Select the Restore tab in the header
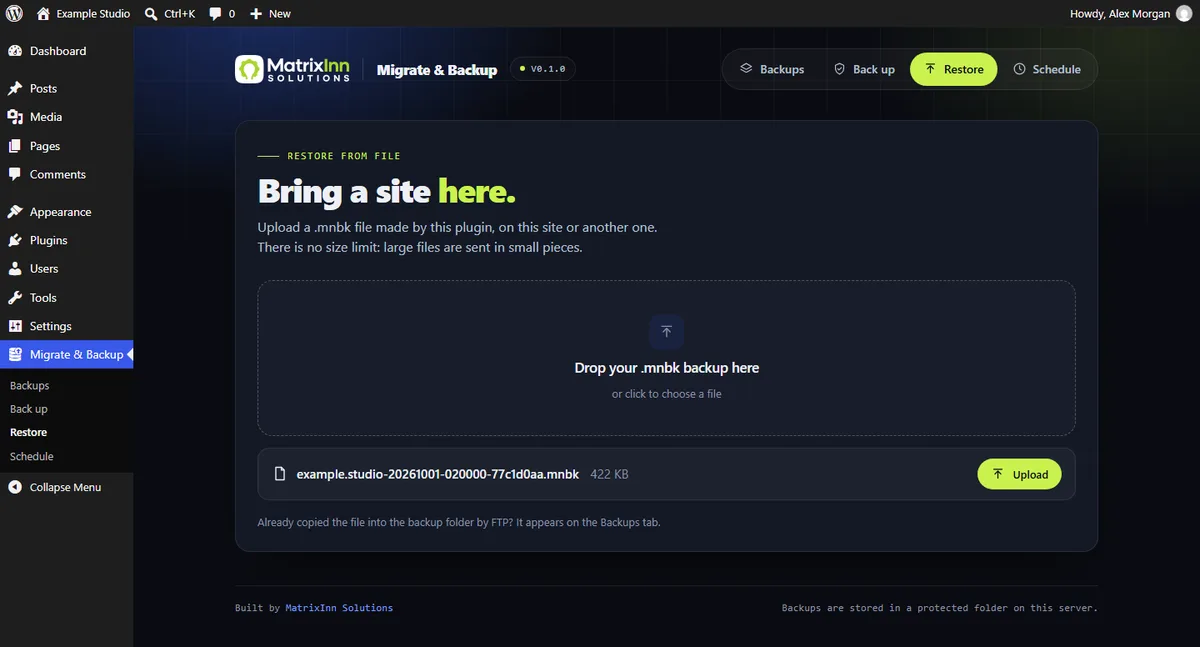The image size is (1200, 647). coord(954,69)
